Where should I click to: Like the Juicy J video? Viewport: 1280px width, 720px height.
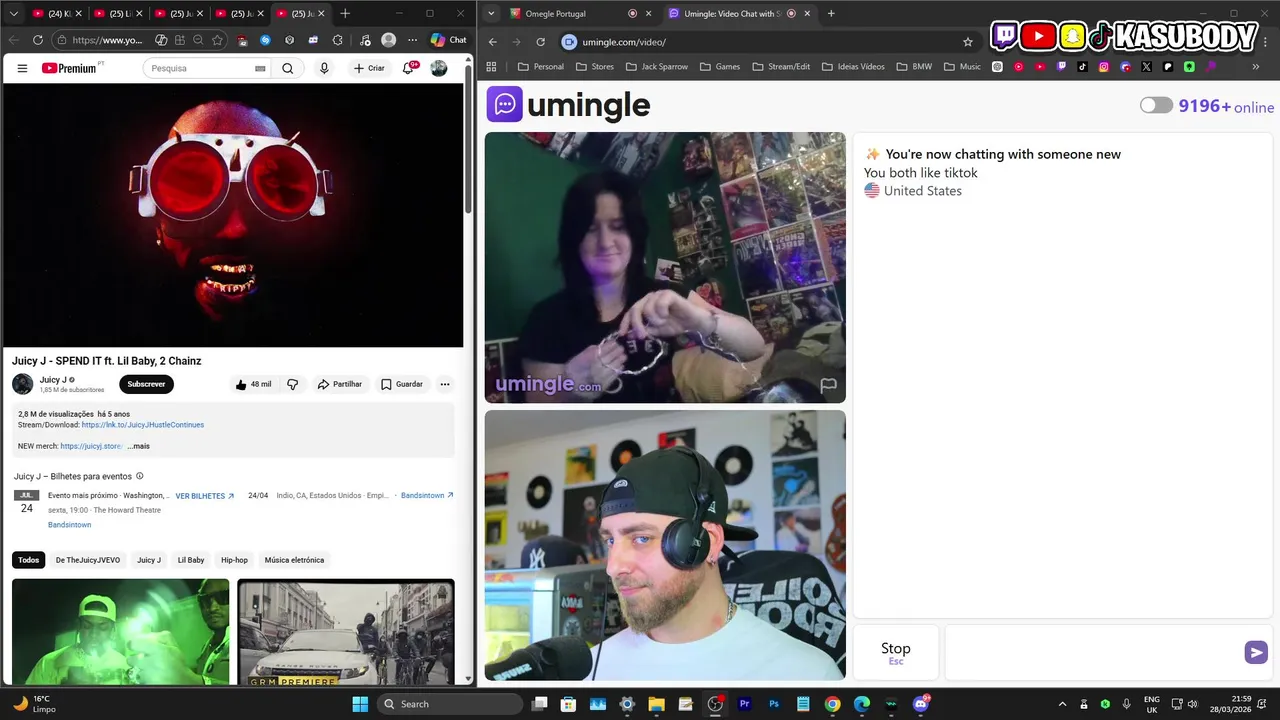coord(253,384)
